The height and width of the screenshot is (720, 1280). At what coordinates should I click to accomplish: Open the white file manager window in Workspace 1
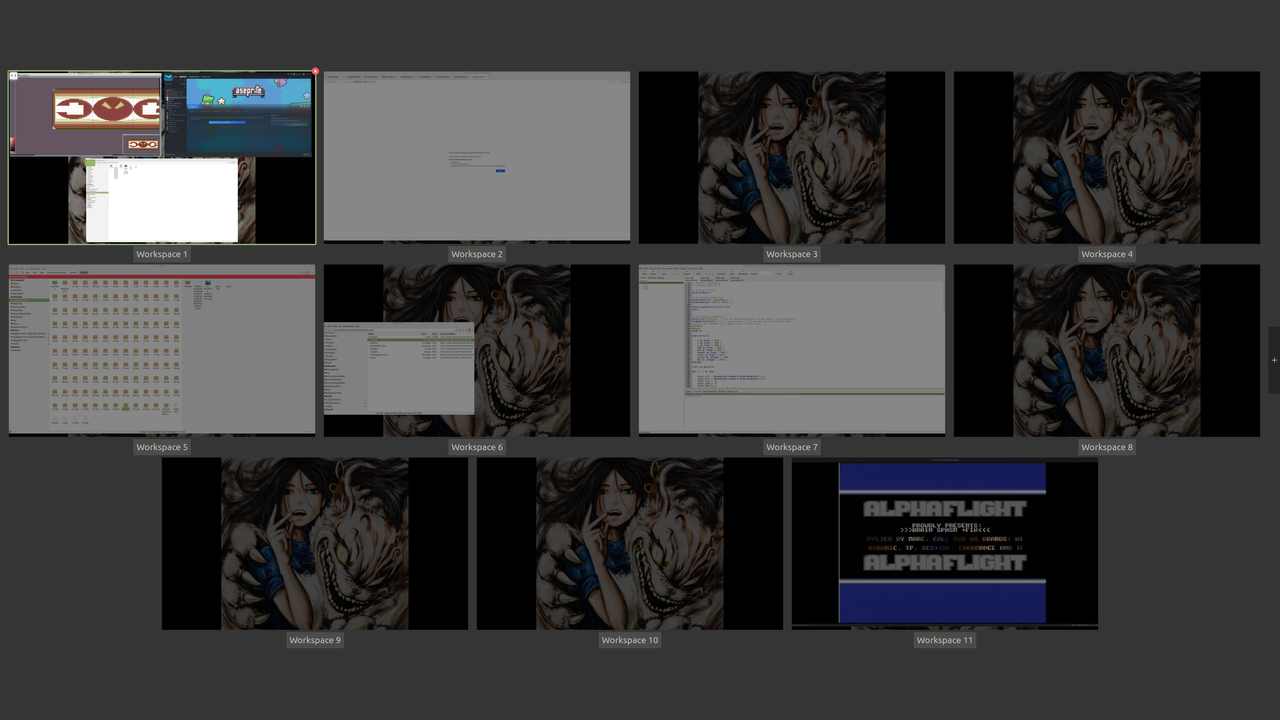[161, 200]
